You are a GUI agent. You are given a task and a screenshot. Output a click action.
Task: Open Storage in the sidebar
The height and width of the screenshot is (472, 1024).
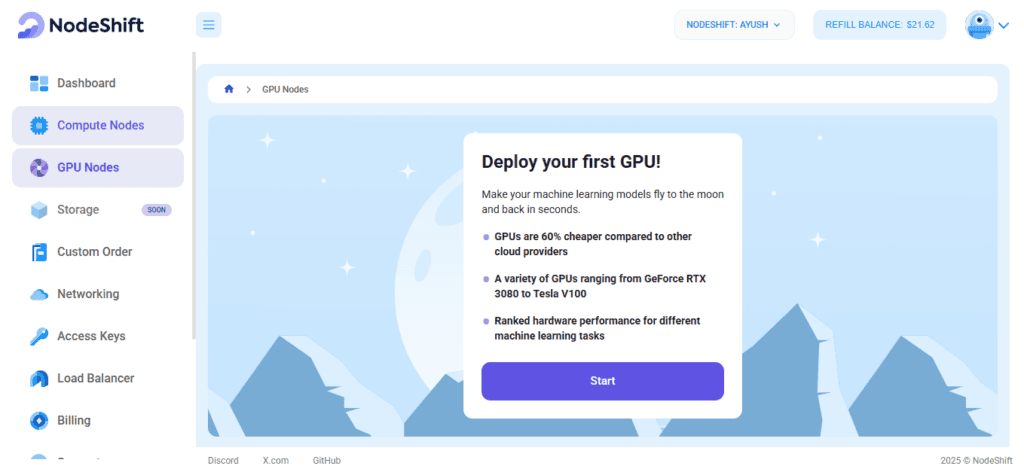click(x=98, y=210)
